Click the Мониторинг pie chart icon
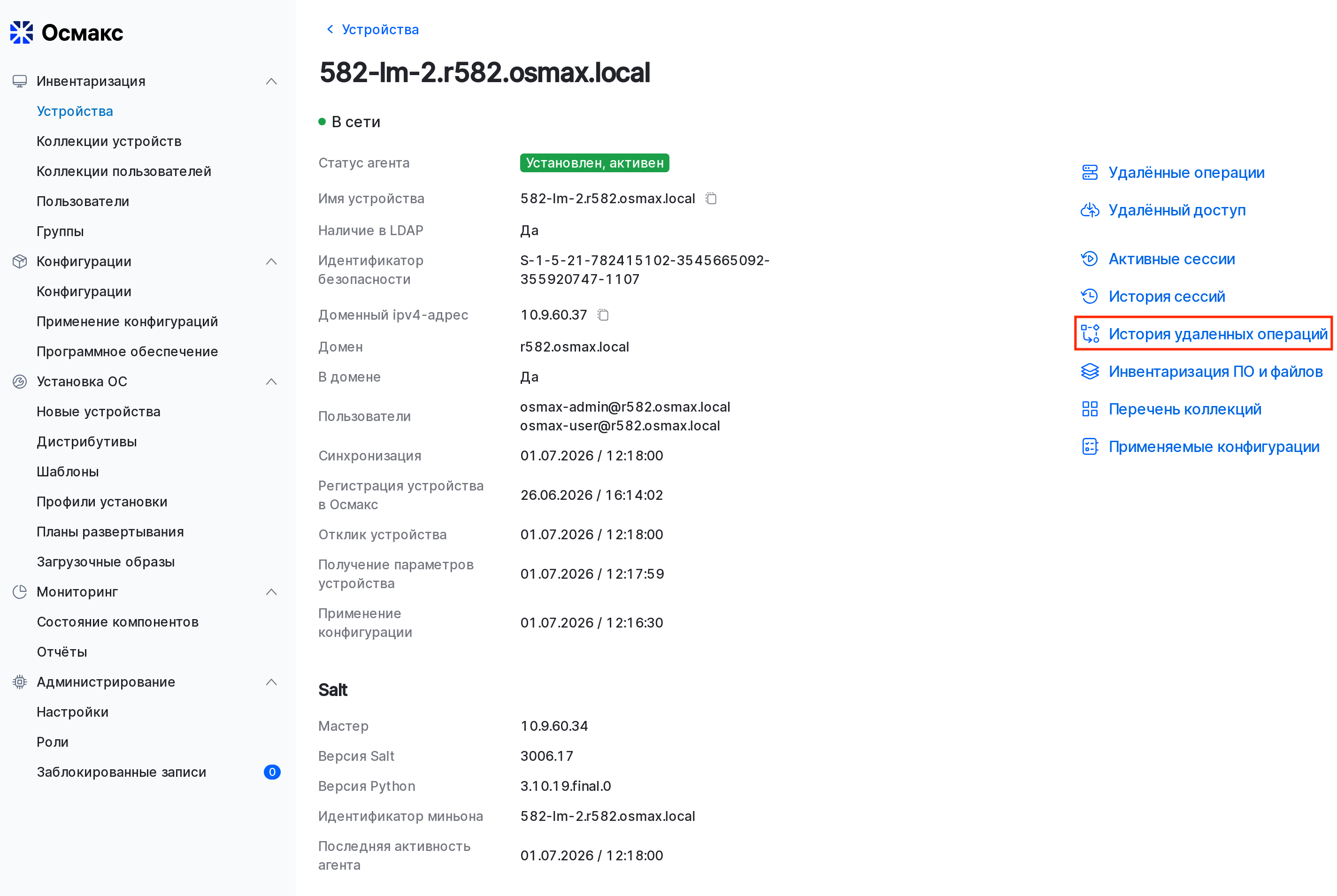Viewport: 1337px width, 896px height. click(19, 591)
